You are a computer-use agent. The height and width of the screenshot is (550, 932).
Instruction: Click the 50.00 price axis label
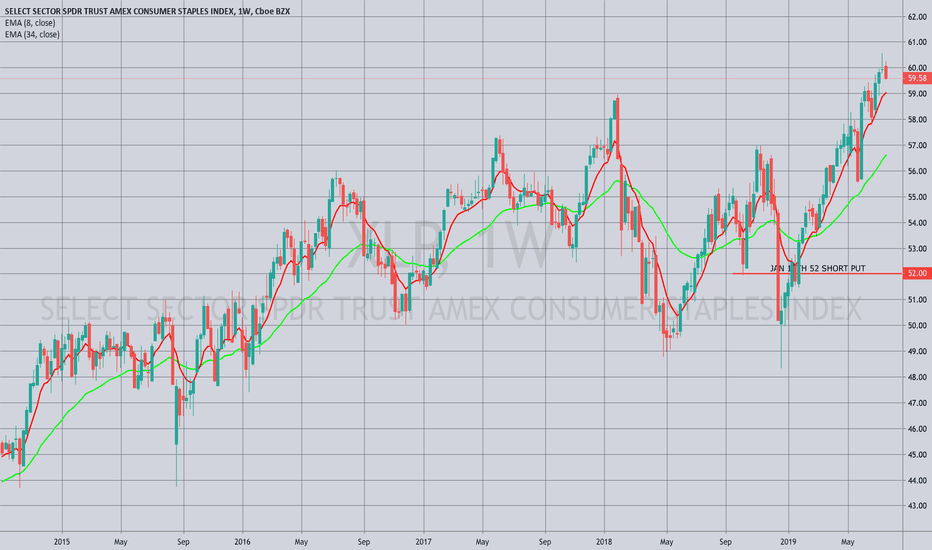click(917, 326)
